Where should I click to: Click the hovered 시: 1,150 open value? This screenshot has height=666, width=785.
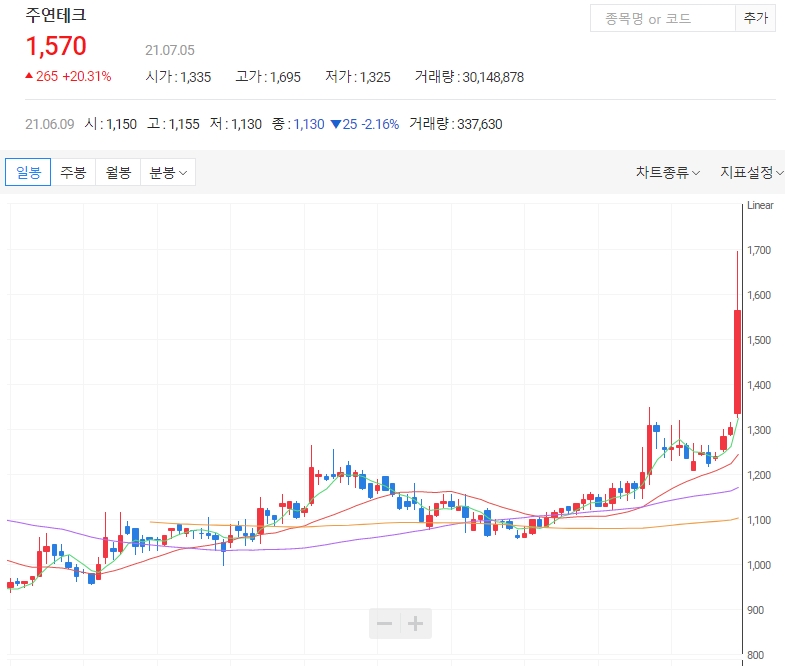click(x=111, y=124)
